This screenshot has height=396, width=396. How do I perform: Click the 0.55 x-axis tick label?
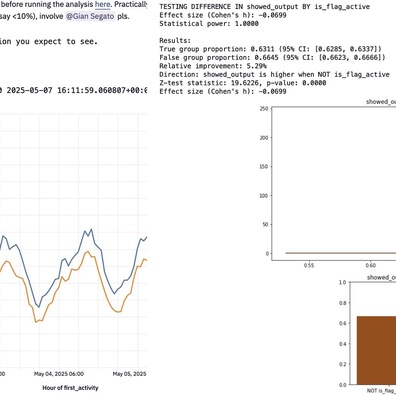click(309, 265)
